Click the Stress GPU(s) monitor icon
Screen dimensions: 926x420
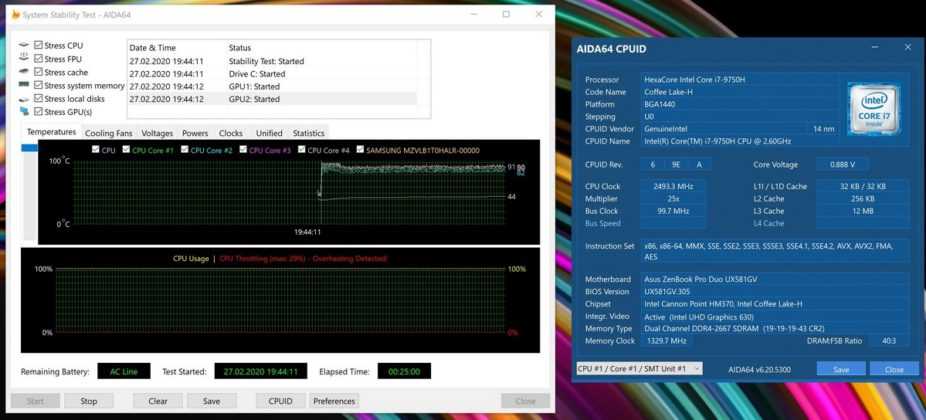point(24,112)
